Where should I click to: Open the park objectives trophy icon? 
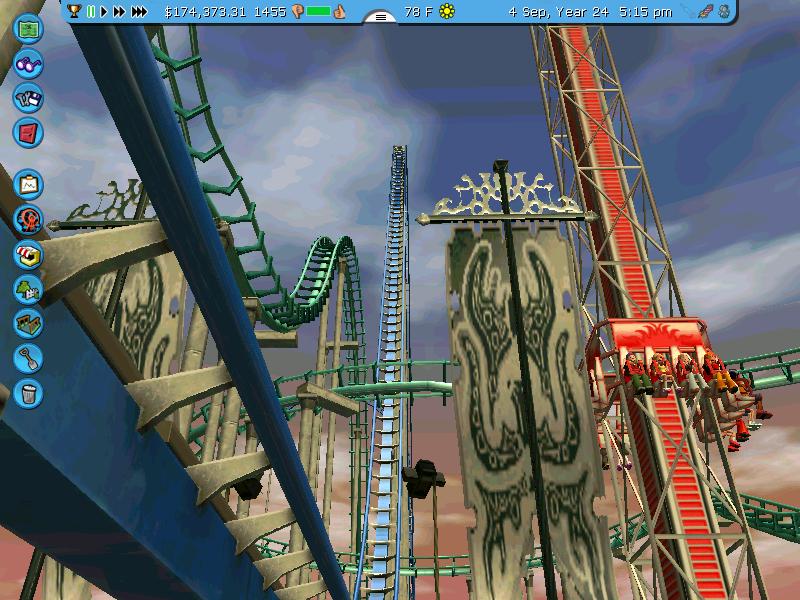point(74,11)
